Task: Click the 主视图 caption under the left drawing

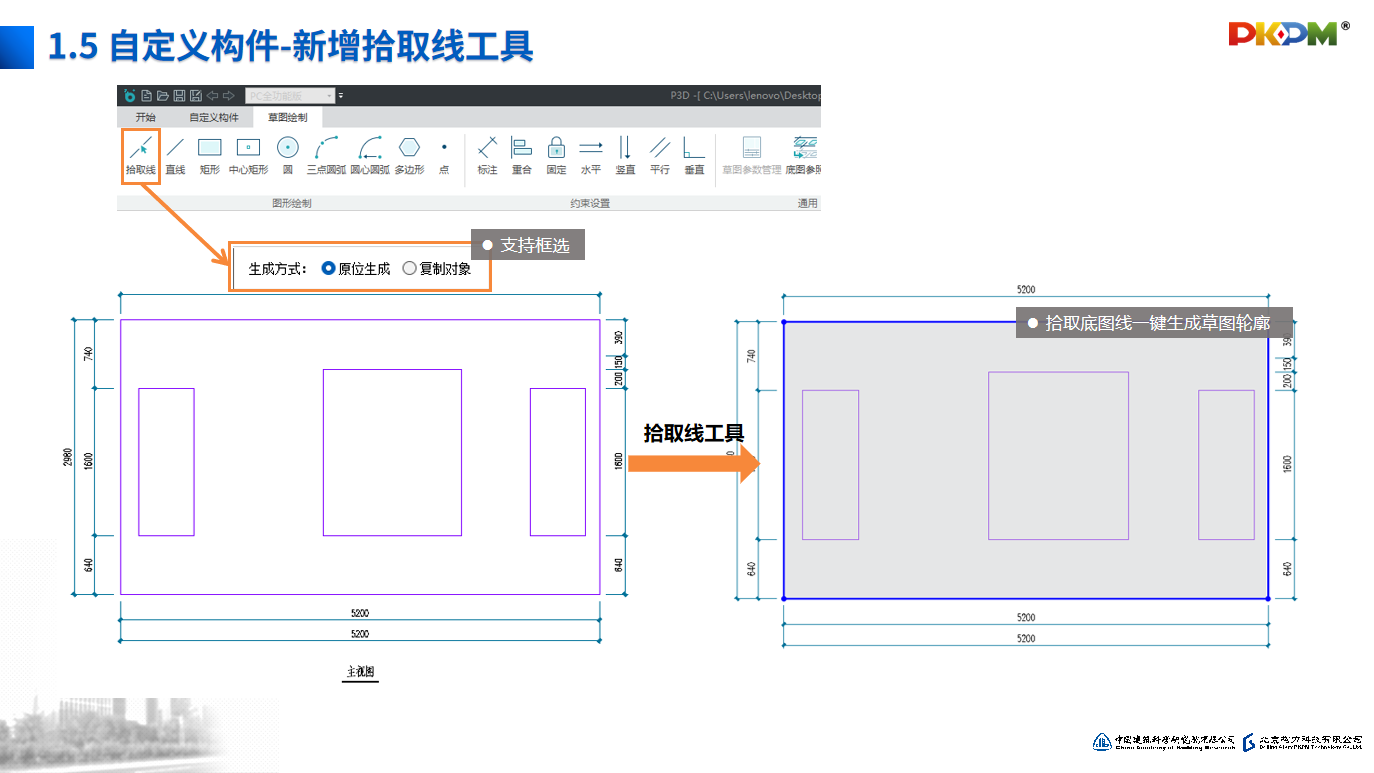Action: (360, 672)
